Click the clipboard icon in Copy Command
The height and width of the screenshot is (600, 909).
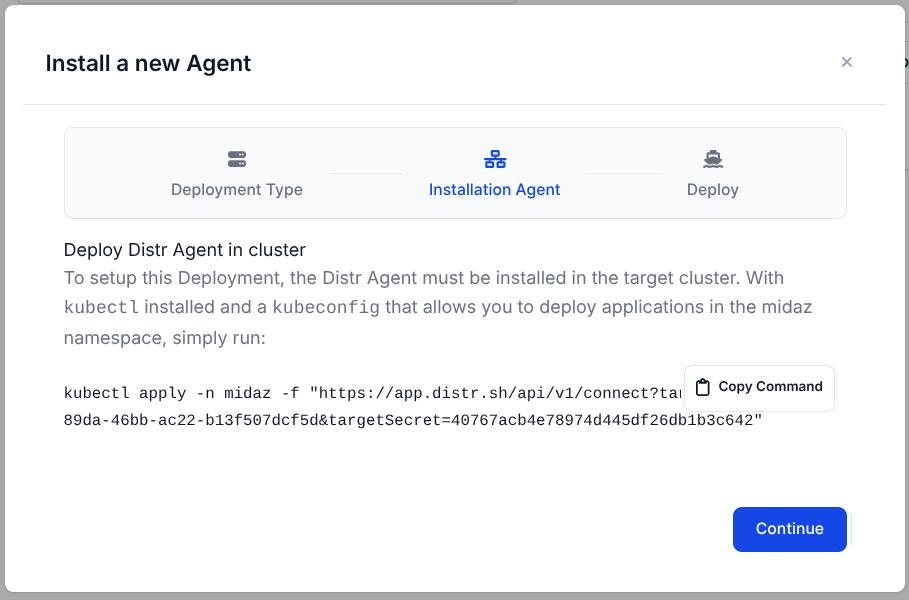coord(703,387)
